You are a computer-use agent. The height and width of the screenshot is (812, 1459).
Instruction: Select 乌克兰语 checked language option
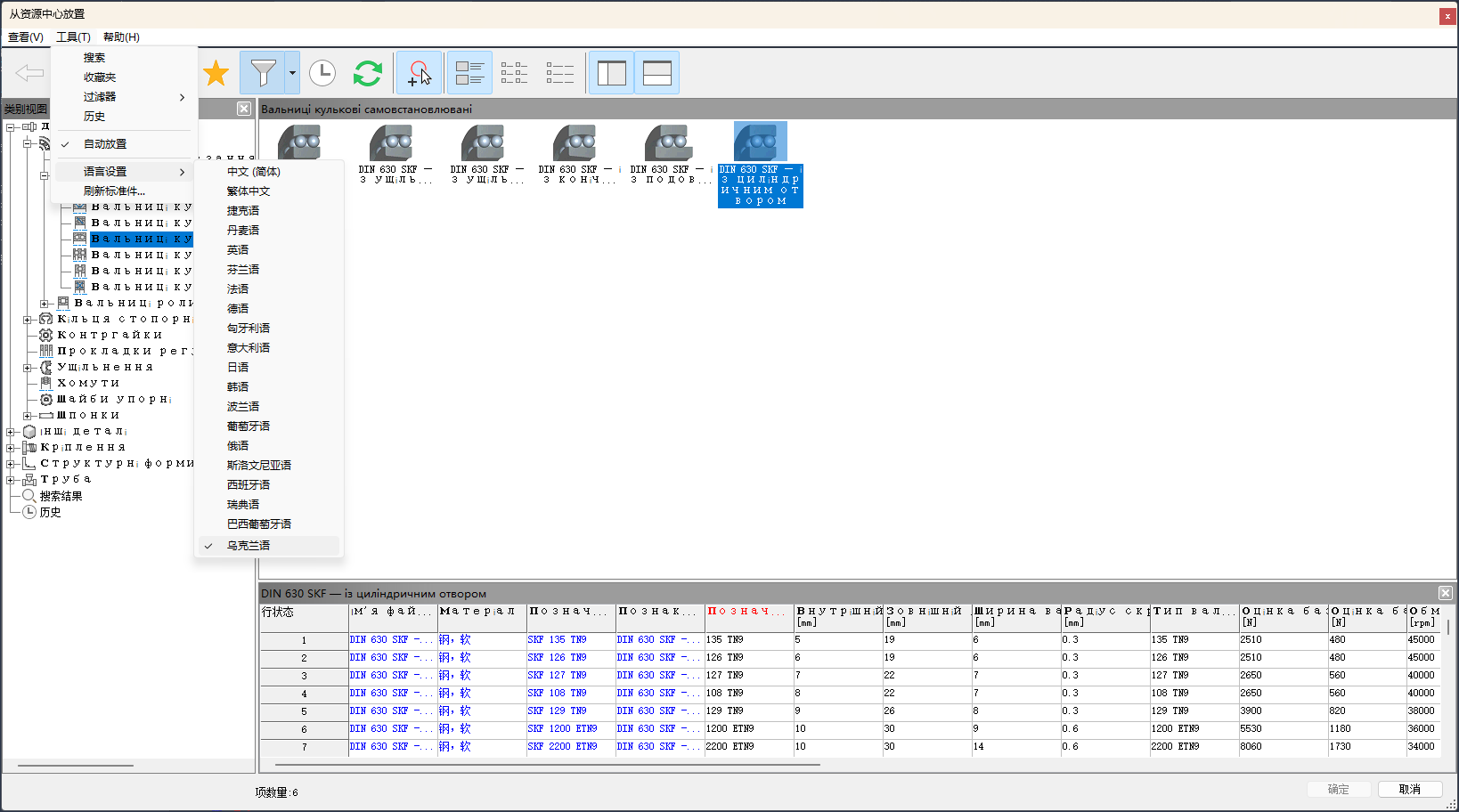pos(249,546)
